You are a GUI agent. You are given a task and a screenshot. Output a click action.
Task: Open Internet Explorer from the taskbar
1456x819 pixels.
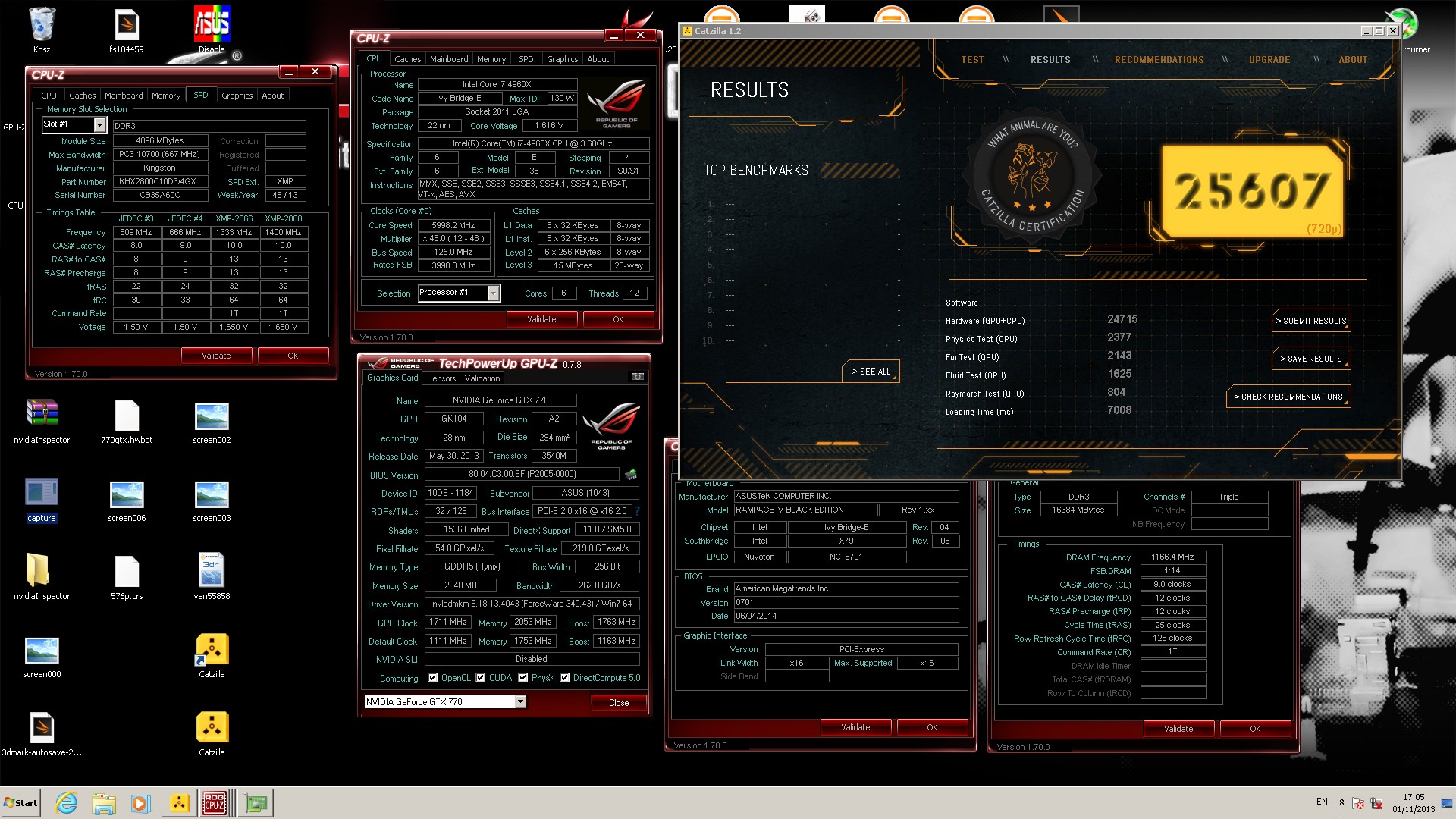click(x=67, y=803)
